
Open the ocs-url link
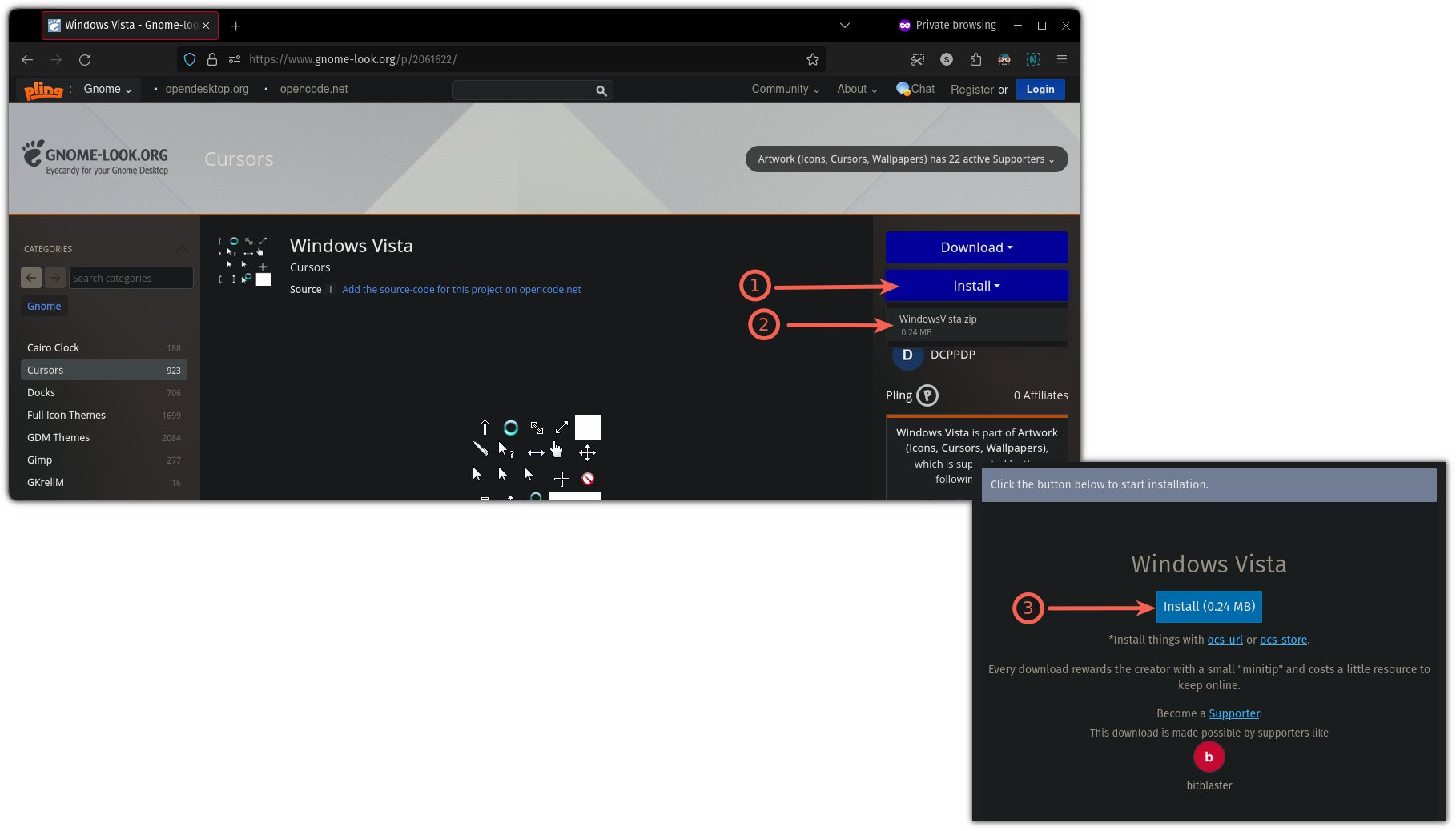[1225, 640]
